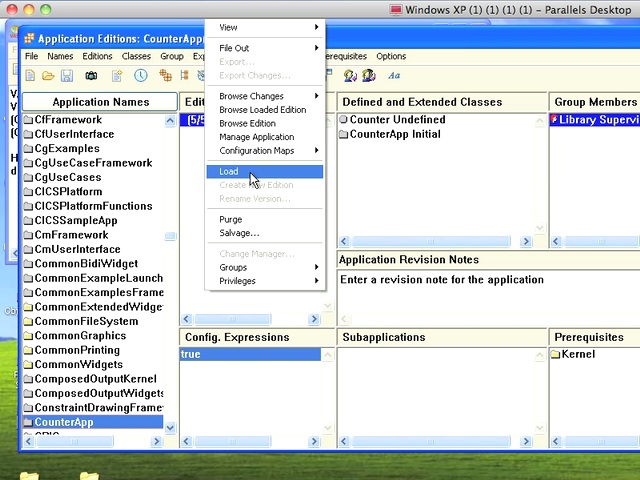Screen dimensions: 640x480
Task: Choose Load from the open menu
Action: [264, 171]
